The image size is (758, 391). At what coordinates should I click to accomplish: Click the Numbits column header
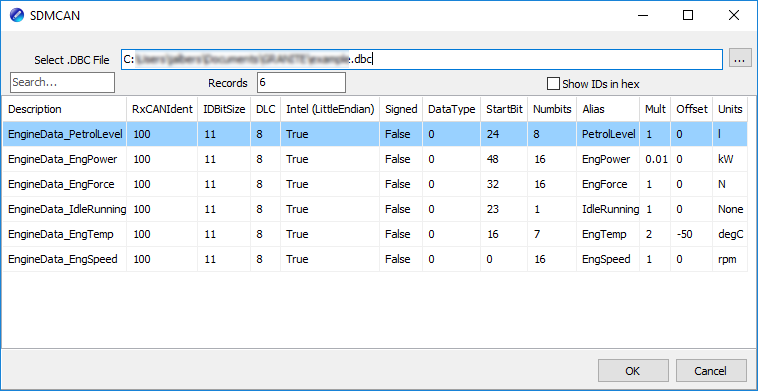pyautogui.click(x=552, y=109)
